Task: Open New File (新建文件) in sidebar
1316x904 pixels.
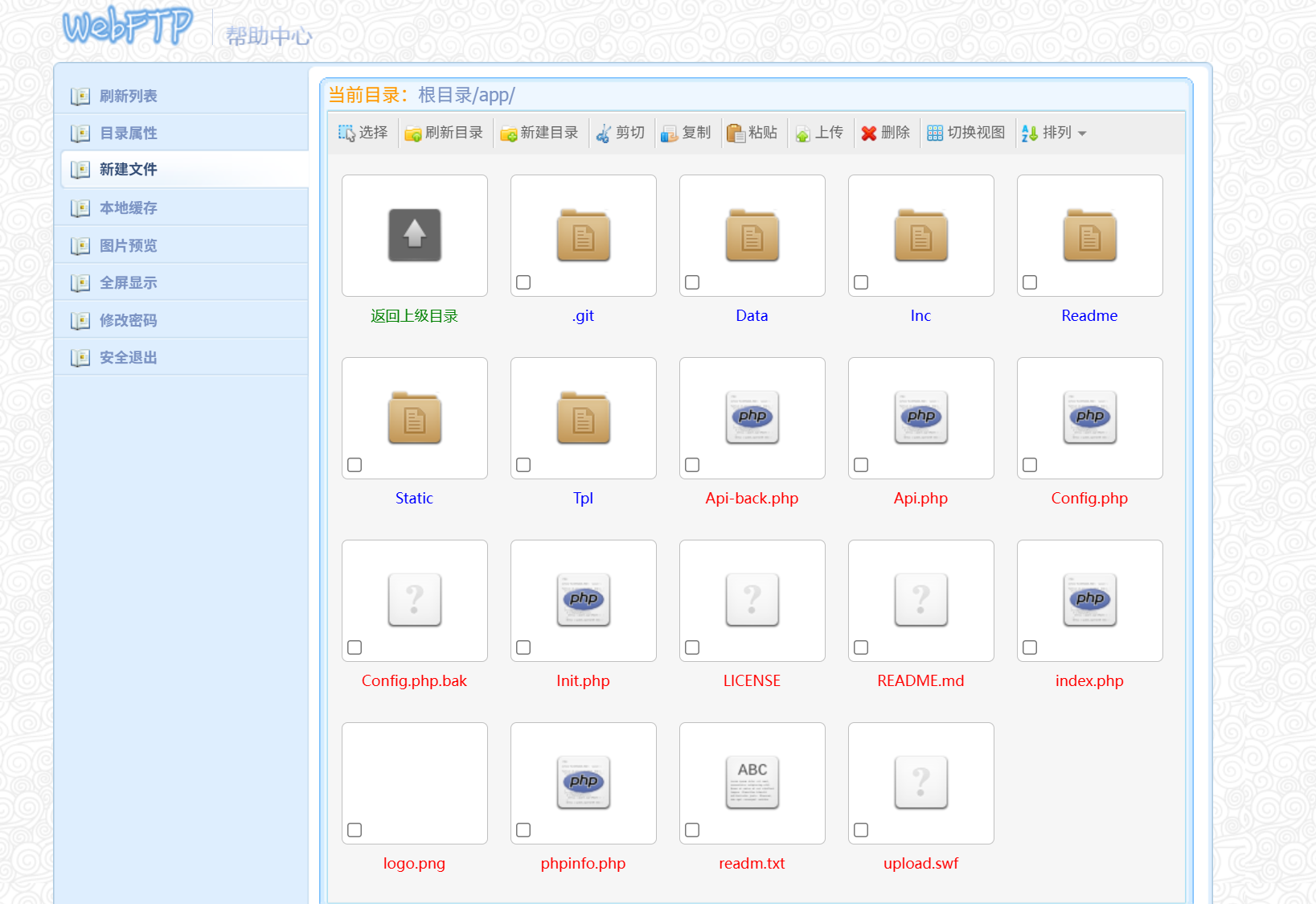Action: (x=128, y=170)
